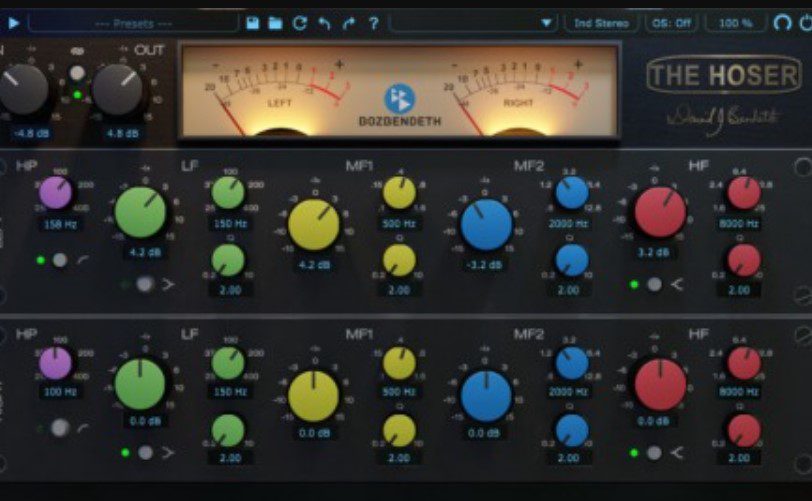812x501 pixels.
Task: Click the 4.8 dB output gain value
Action: [122, 134]
